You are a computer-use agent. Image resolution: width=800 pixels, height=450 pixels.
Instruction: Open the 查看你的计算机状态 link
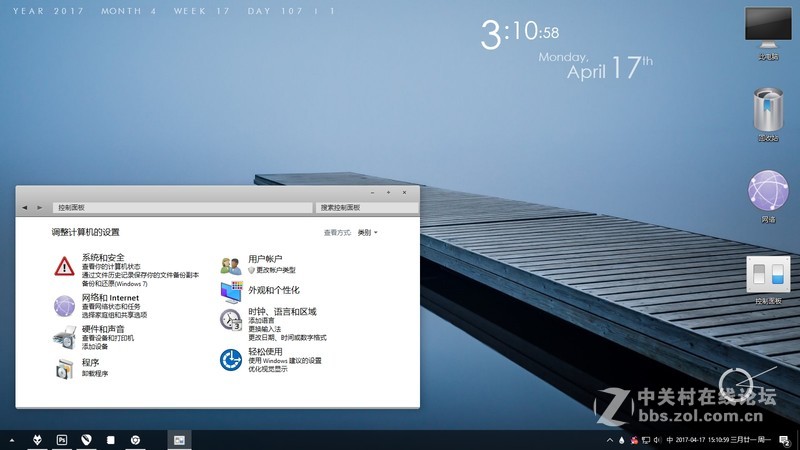point(111,267)
